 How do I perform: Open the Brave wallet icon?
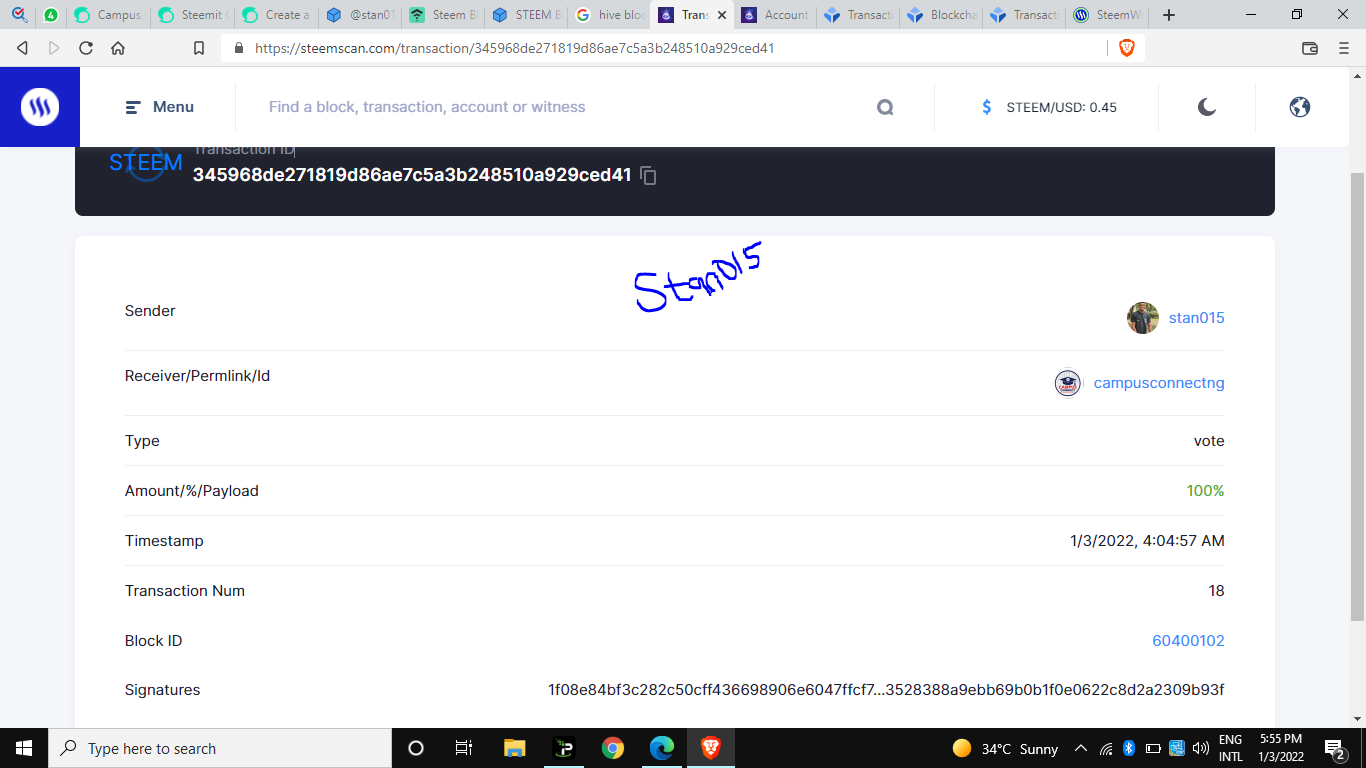coord(1310,48)
